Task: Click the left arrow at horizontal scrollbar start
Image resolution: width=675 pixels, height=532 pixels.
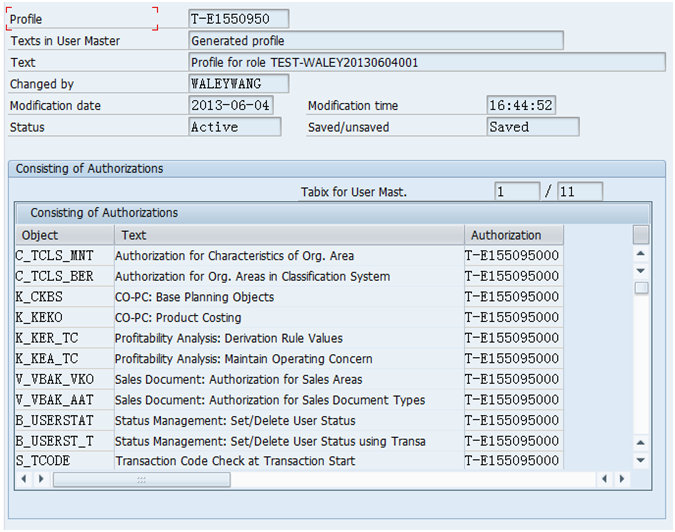Action: [x=24, y=479]
